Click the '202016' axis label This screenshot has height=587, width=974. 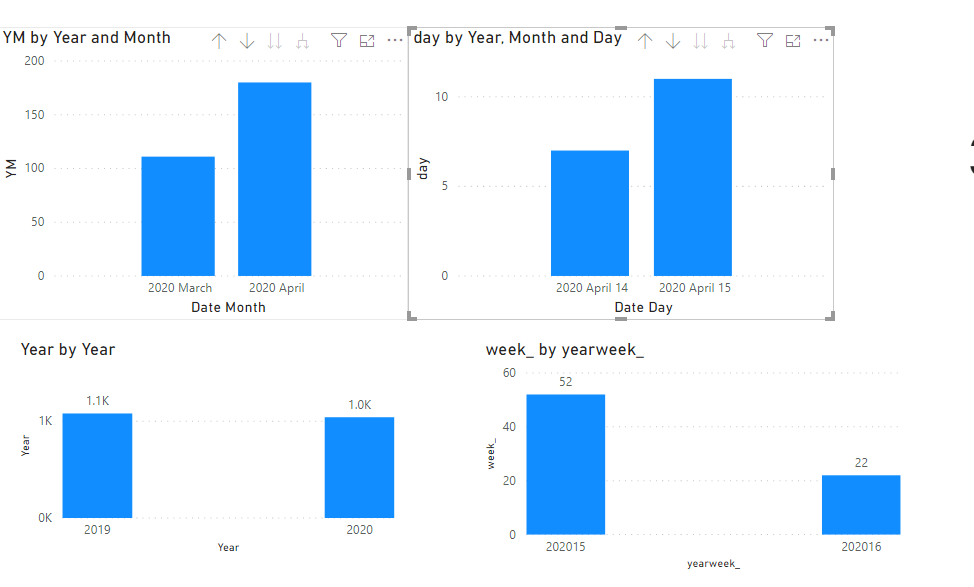click(861, 547)
